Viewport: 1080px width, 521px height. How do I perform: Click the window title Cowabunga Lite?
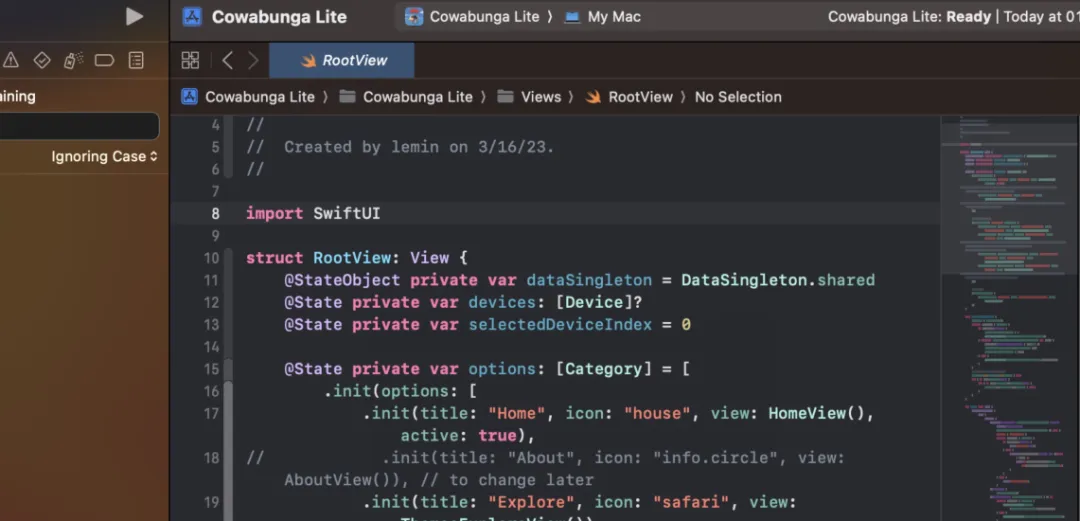point(279,17)
